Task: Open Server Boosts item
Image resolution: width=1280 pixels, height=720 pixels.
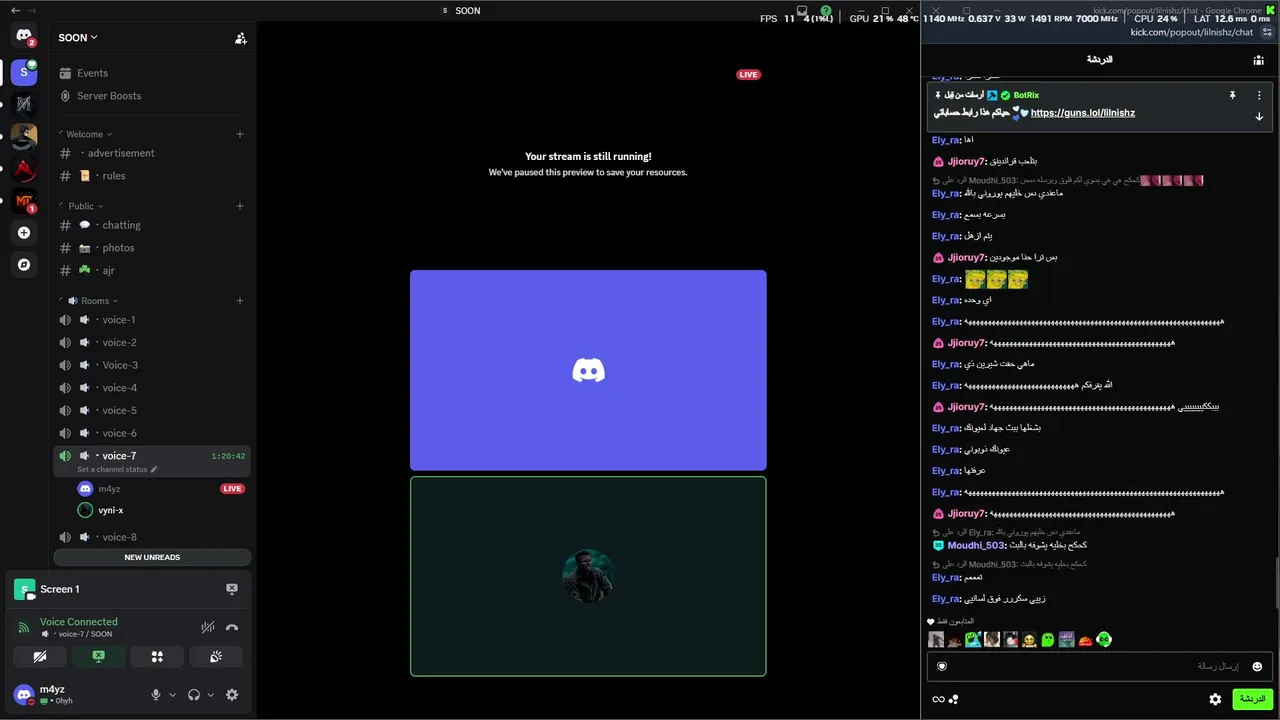Action: click(x=152, y=96)
